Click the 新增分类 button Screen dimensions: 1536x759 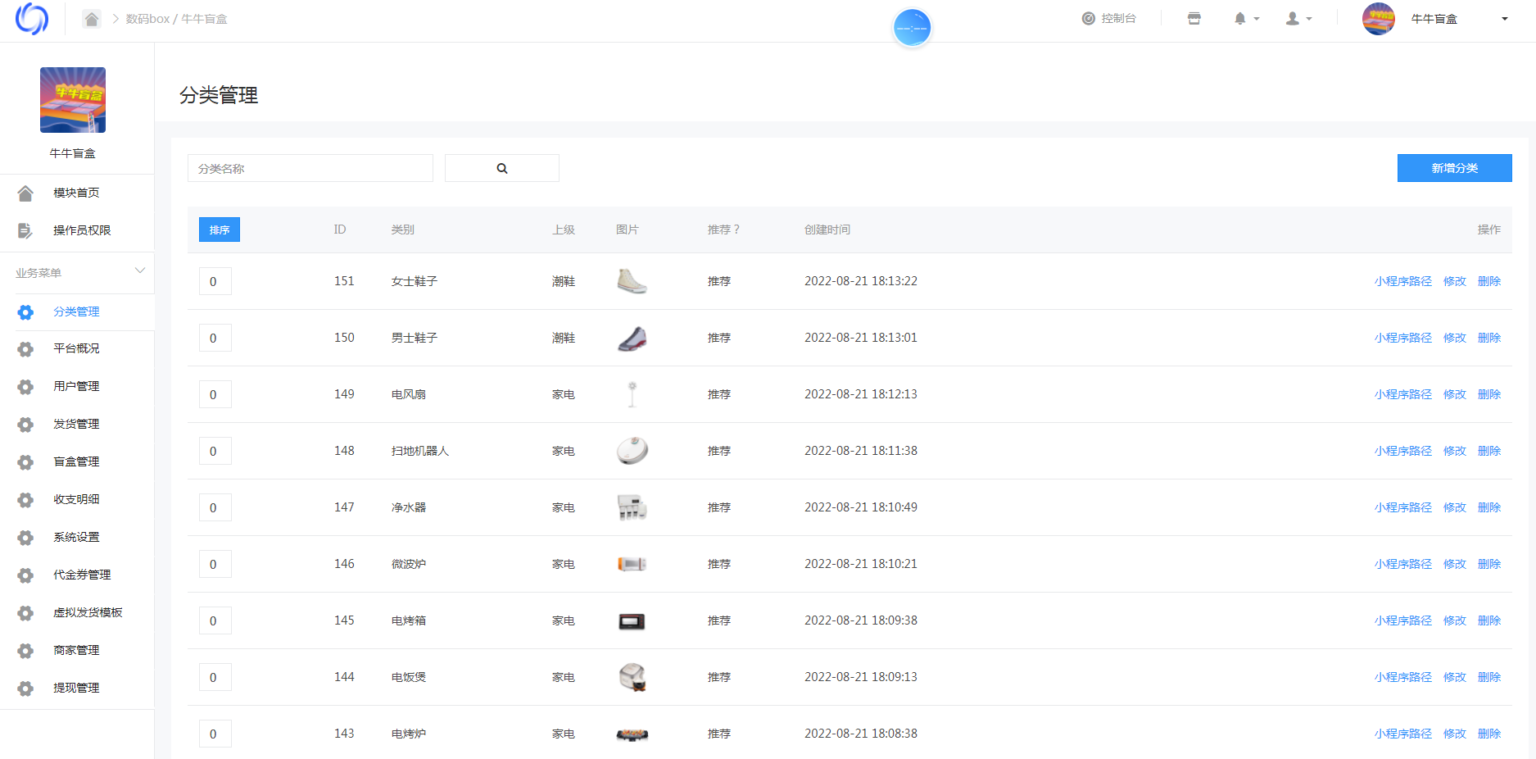(x=1454, y=168)
